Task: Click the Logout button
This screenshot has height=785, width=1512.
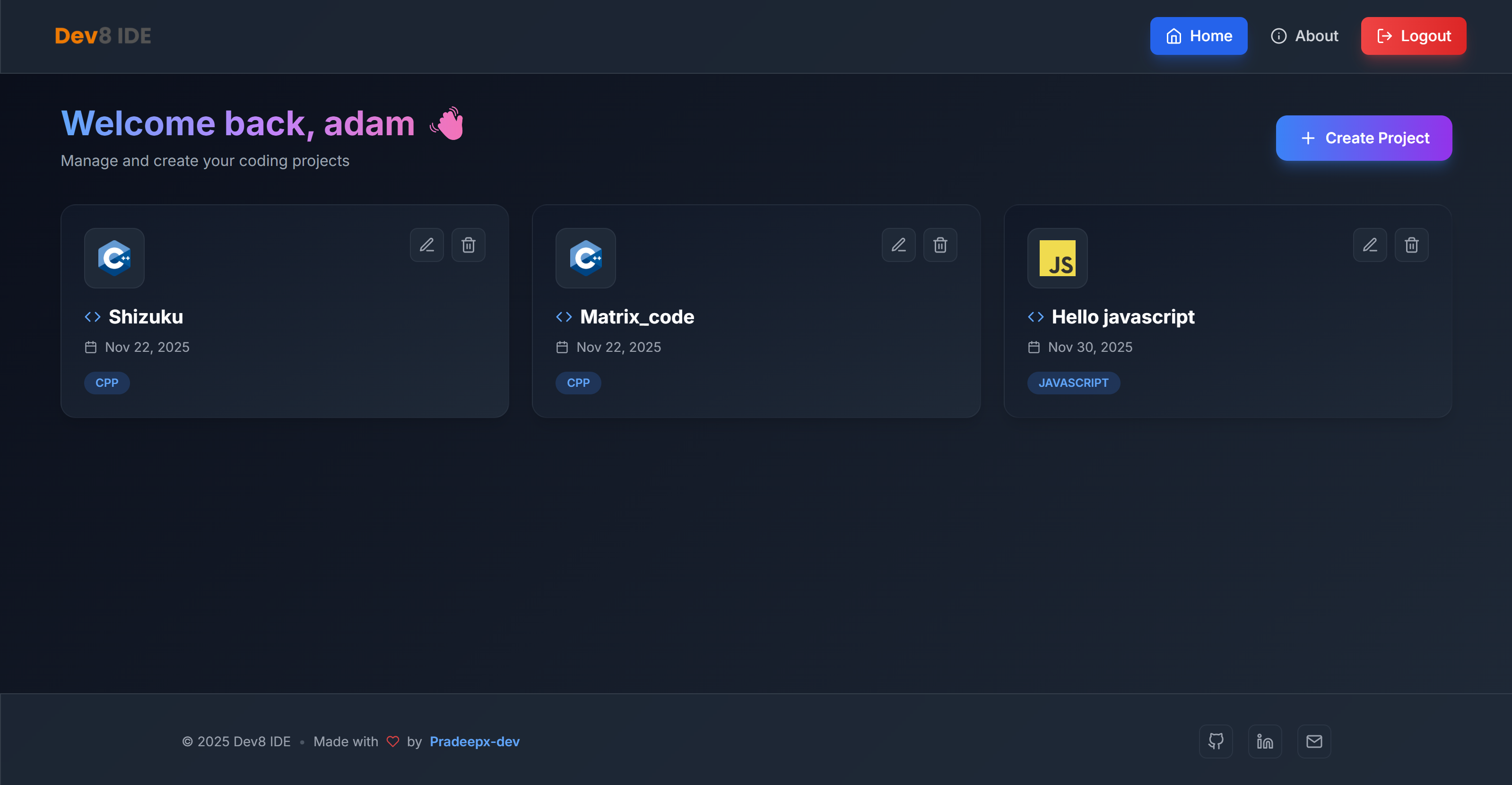Action: point(1413,36)
